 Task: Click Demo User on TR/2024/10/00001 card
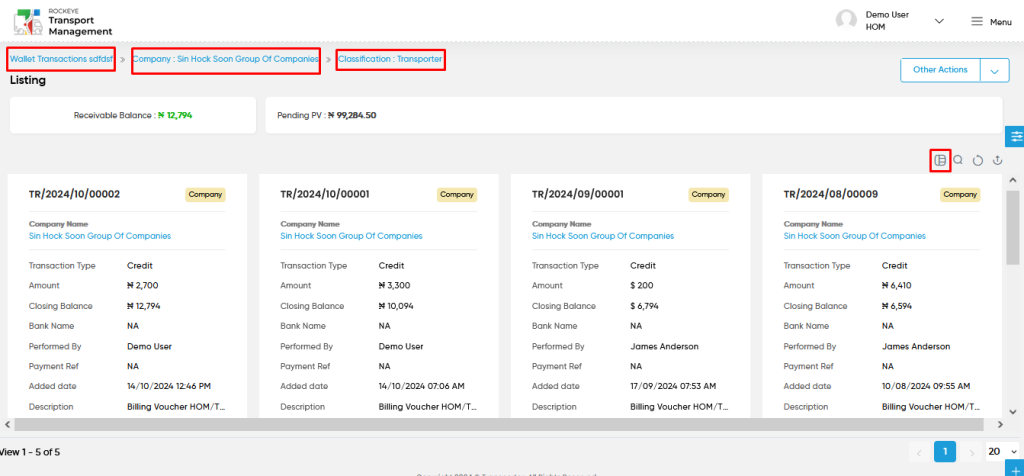click(401, 346)
